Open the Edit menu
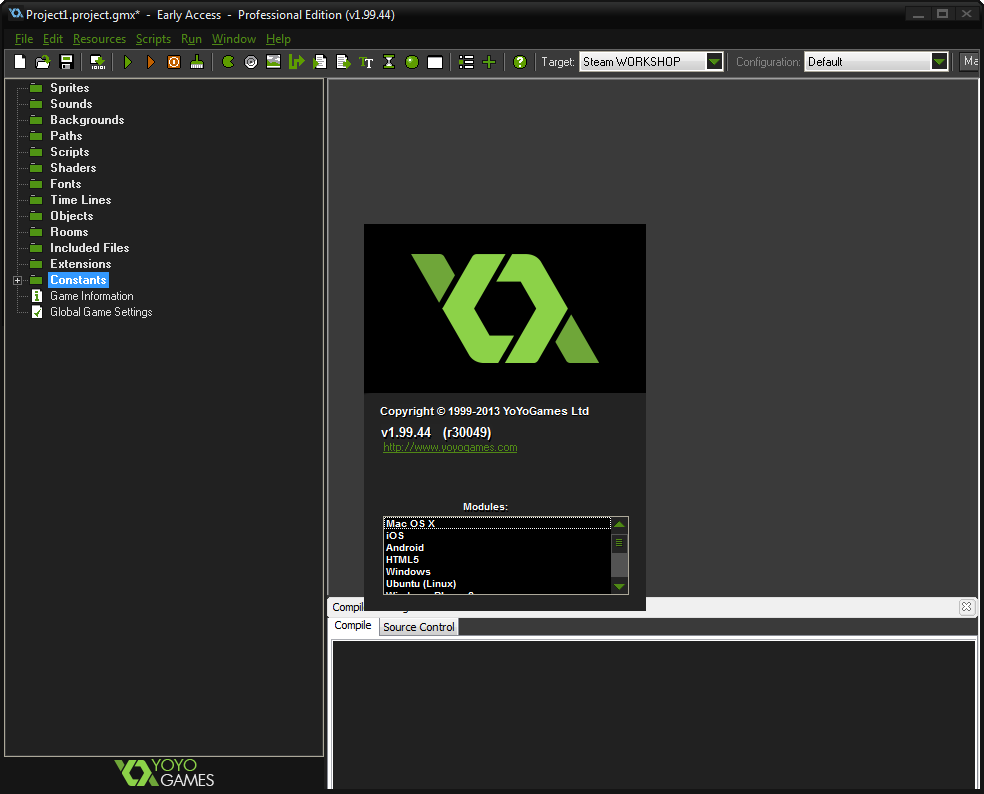The width and height of the screenshot is (984, 794). [x=53, y=39]
